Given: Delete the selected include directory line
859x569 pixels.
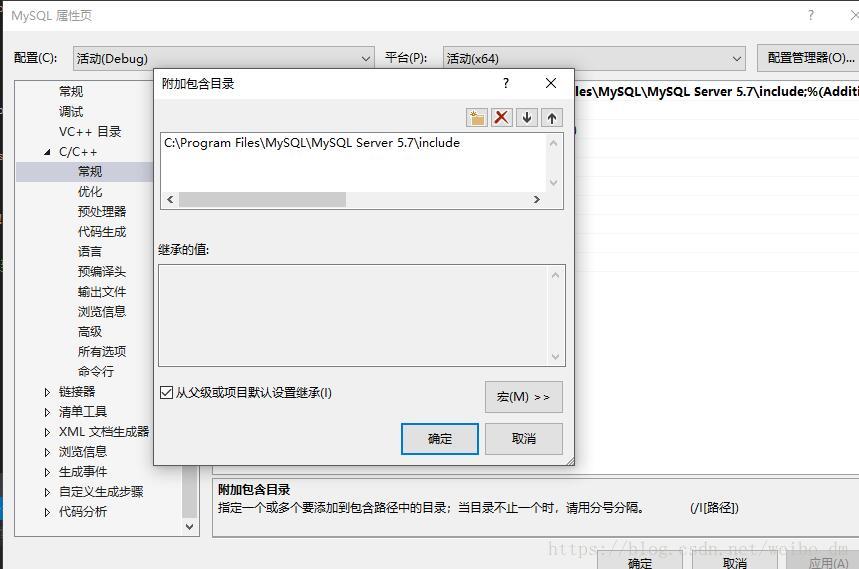Looking at the screenshot, I should point(501,118).
